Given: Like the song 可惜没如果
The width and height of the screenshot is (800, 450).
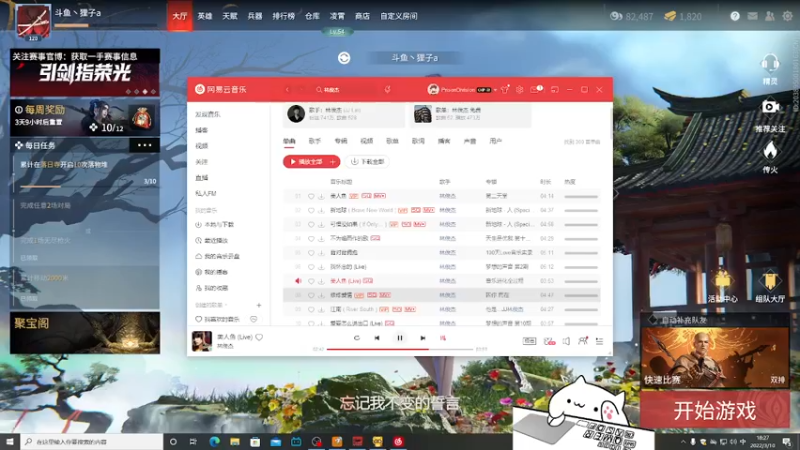Looking at the screenshot, I should 311,224.
